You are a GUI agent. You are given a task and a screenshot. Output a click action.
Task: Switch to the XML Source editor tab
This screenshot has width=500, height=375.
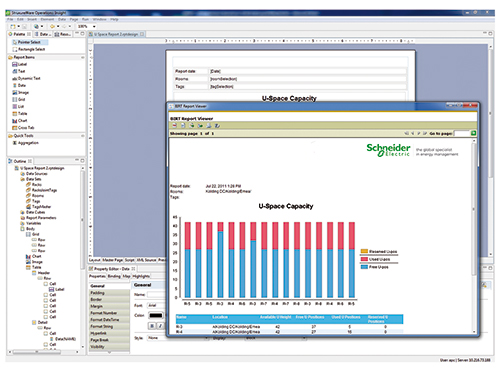click(x=146, y=260)
